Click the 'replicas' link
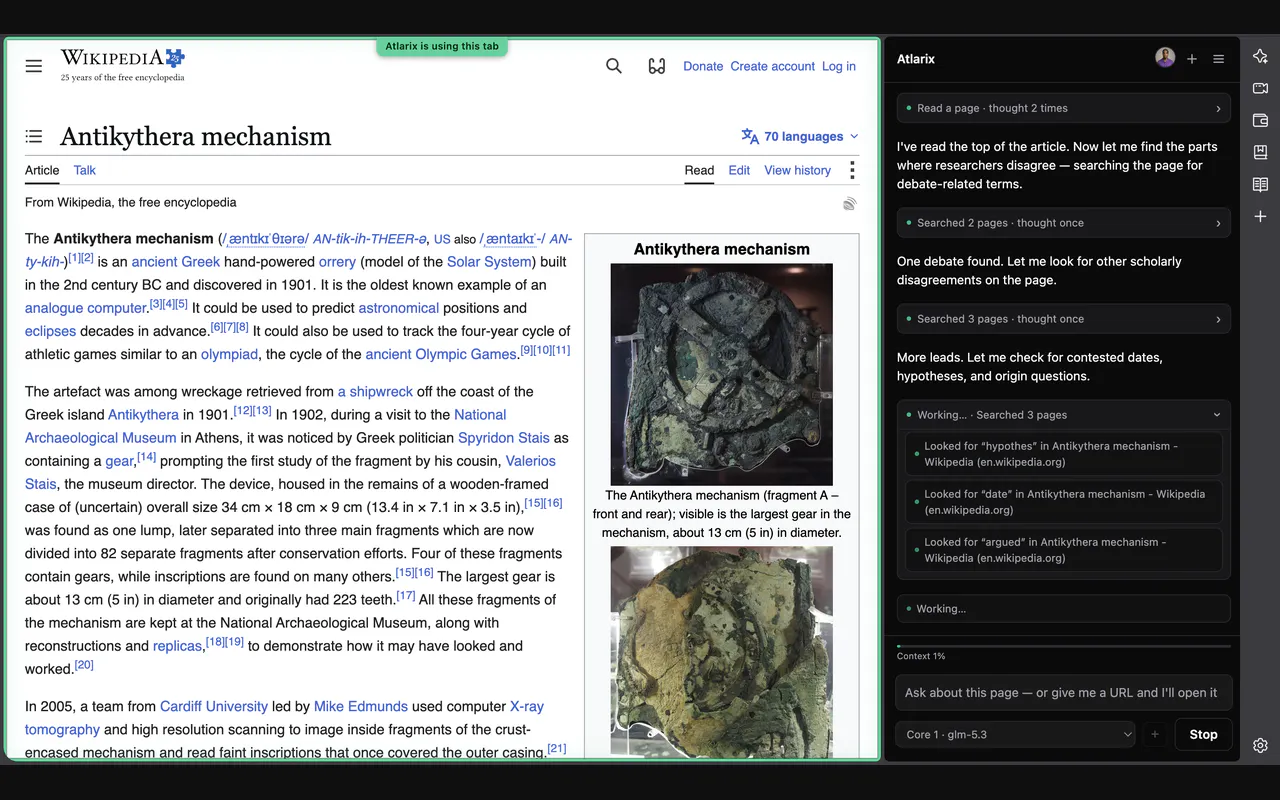 pyautogui.click(x=178, y=646)
